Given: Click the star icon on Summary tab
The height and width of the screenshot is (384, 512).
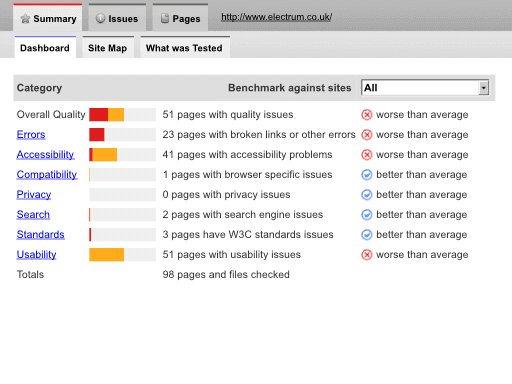Looking at the screenshot, I should click(x=25, y=19).
